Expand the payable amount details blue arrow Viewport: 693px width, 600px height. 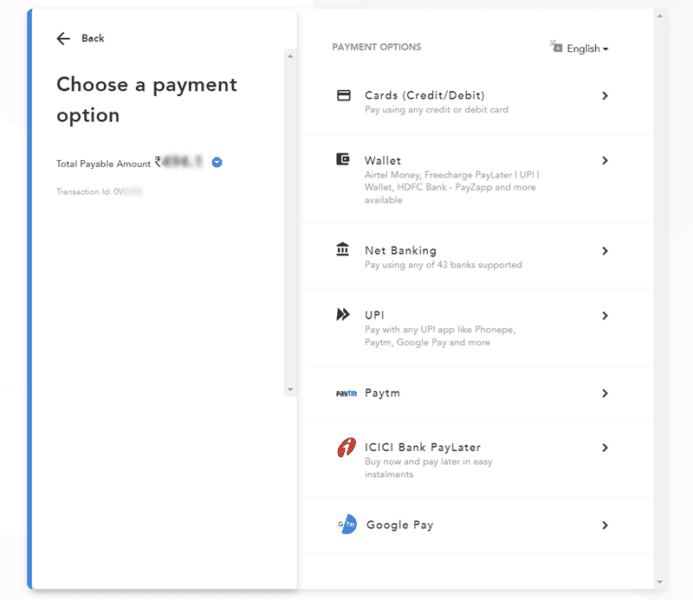point(217,163)
